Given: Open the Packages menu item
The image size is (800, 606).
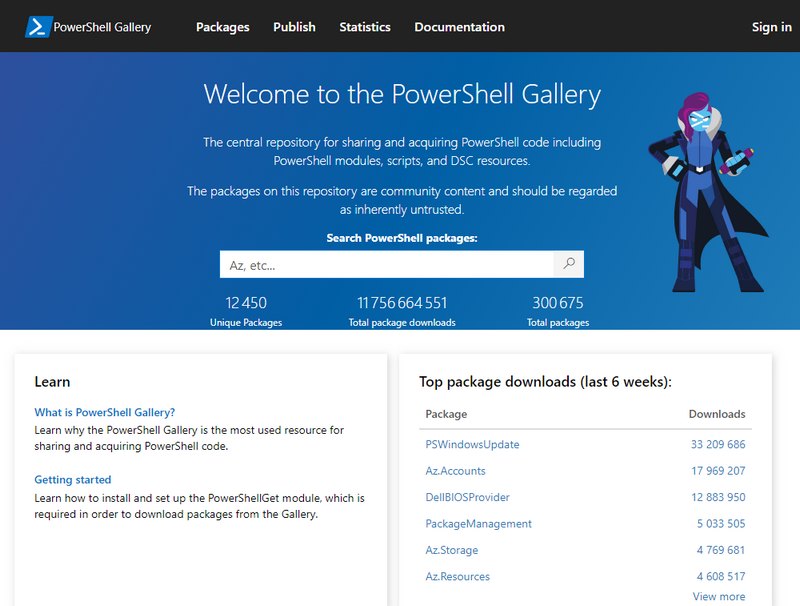Looking at the screenshot, I should pos(223,27).
